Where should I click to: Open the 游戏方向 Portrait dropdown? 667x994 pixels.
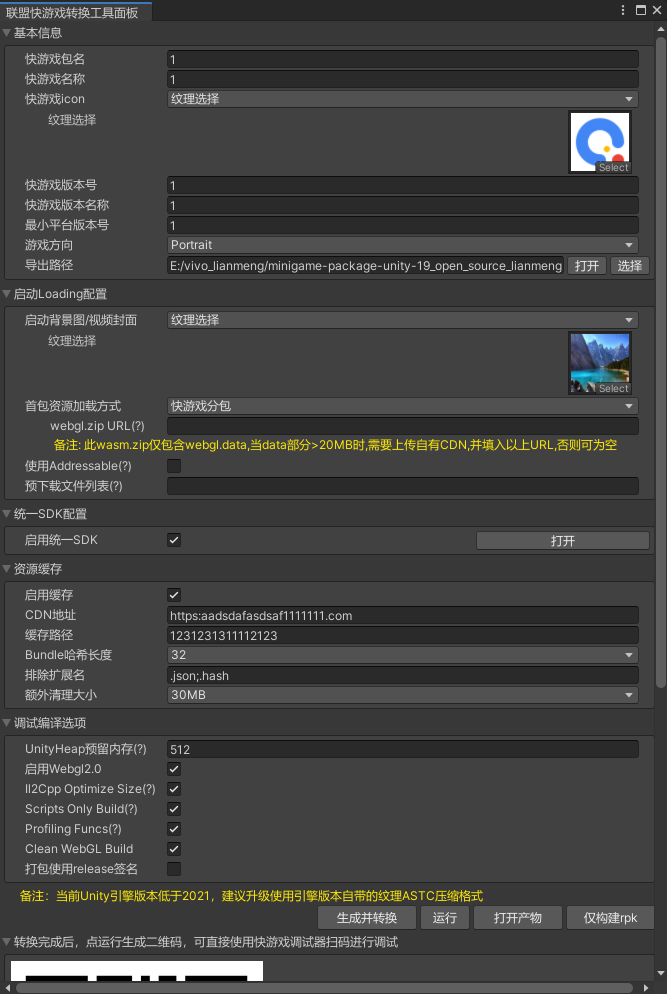(x=402, y=245)
